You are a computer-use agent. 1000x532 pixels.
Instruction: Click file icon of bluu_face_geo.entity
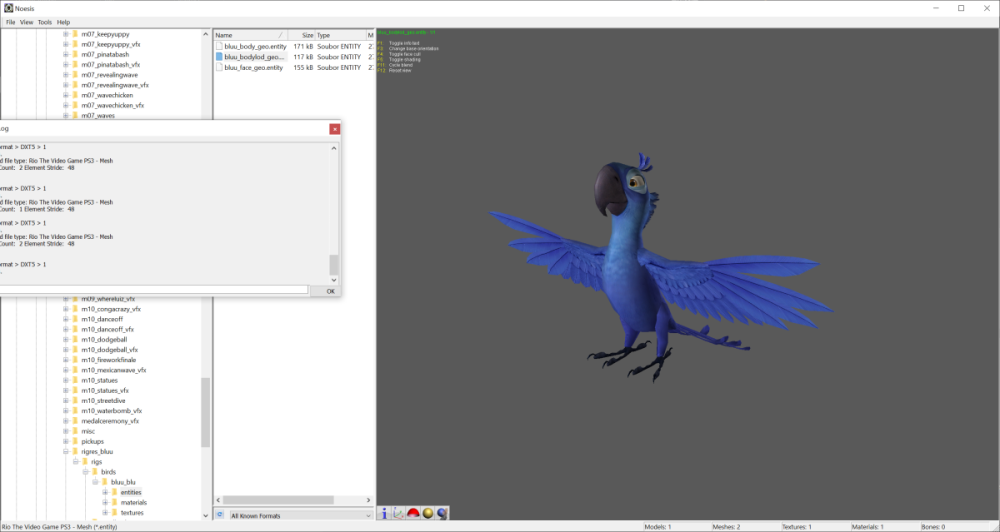pyautogui.click(x=219, y=67)
